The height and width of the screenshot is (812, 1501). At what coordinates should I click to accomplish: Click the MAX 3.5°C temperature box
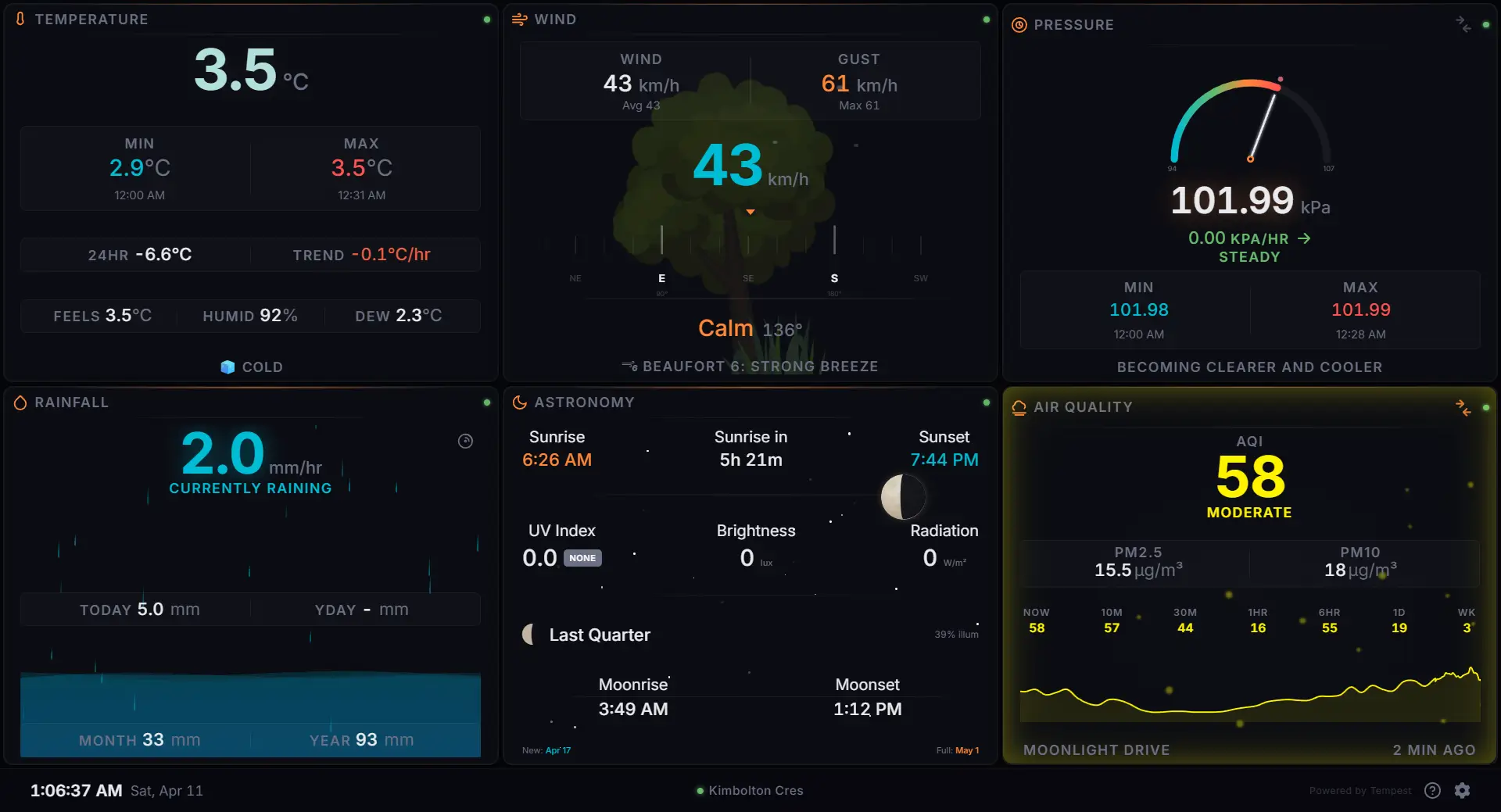[x=361, y=168]
